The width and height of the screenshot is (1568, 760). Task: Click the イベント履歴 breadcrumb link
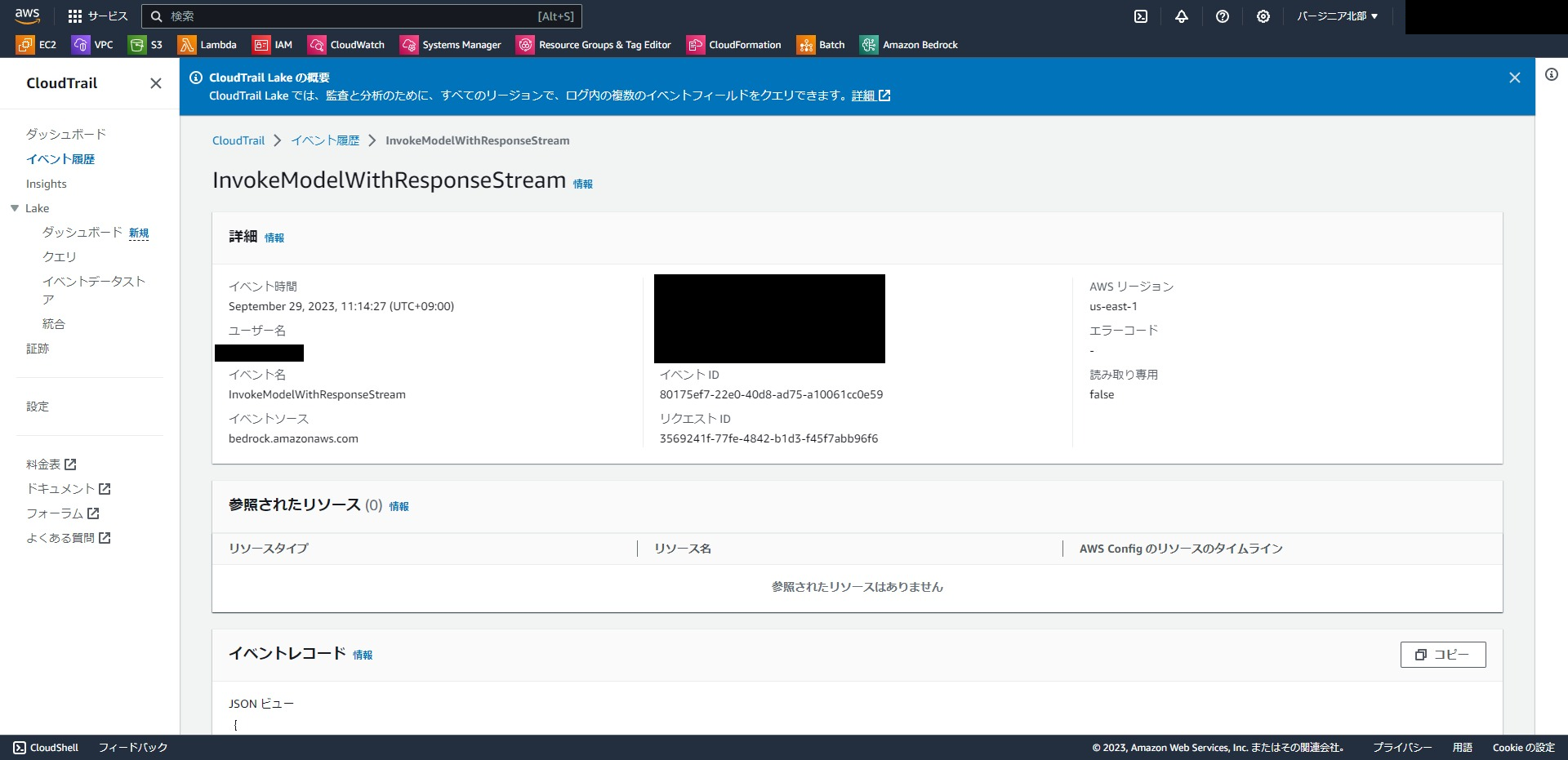[325, 140]
